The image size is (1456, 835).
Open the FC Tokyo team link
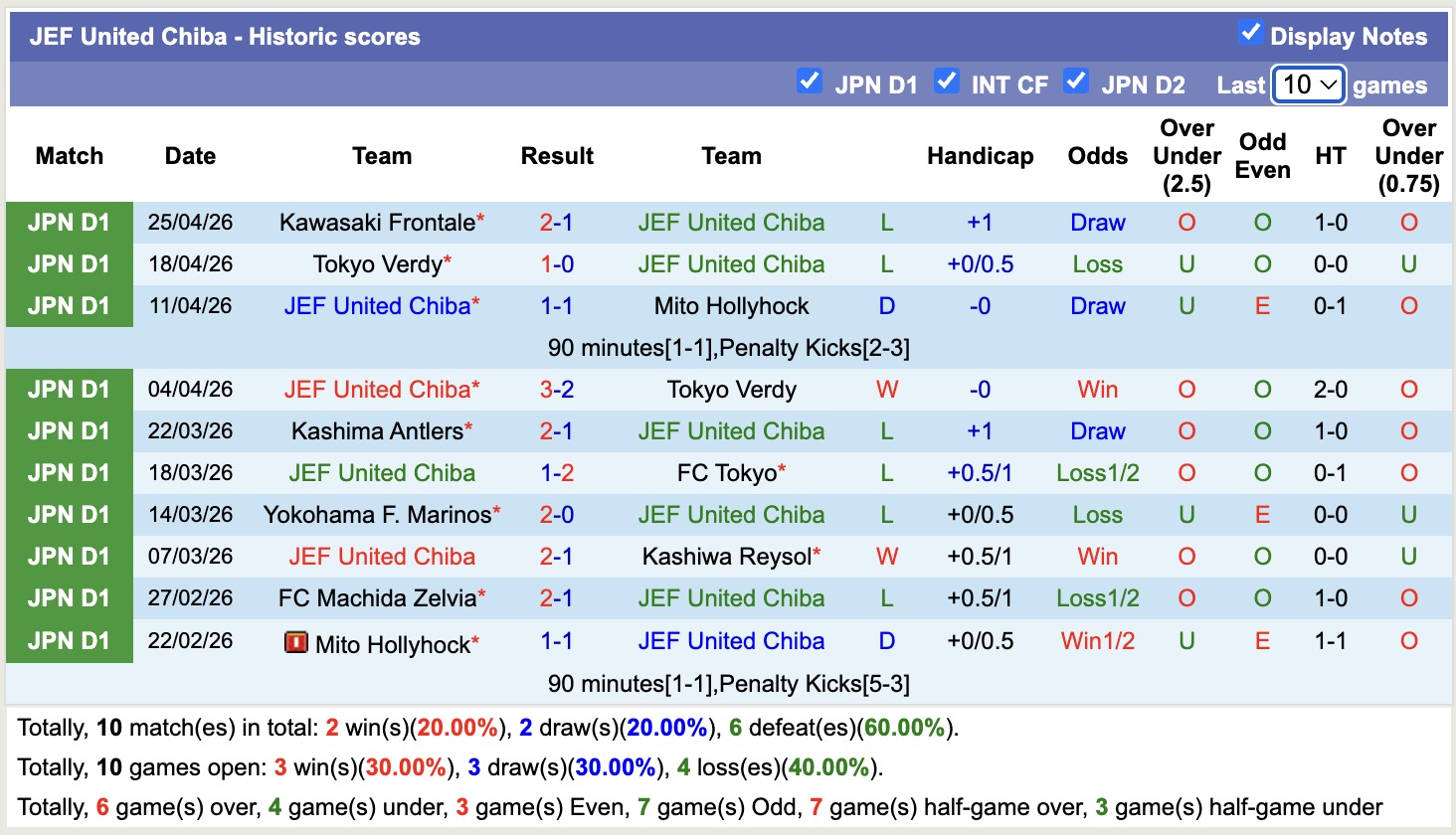[x=727, y=472]
